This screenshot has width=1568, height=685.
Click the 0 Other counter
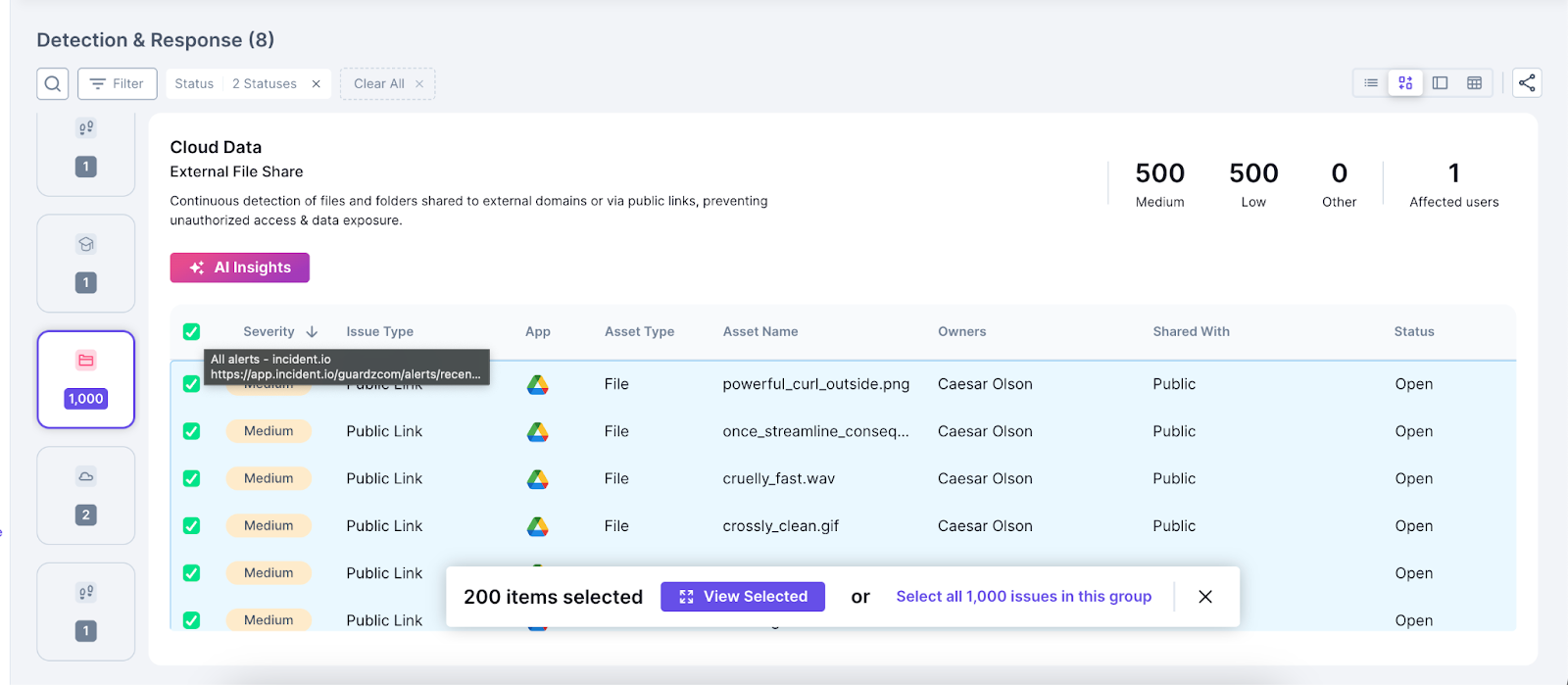[x=1340, y=184]
